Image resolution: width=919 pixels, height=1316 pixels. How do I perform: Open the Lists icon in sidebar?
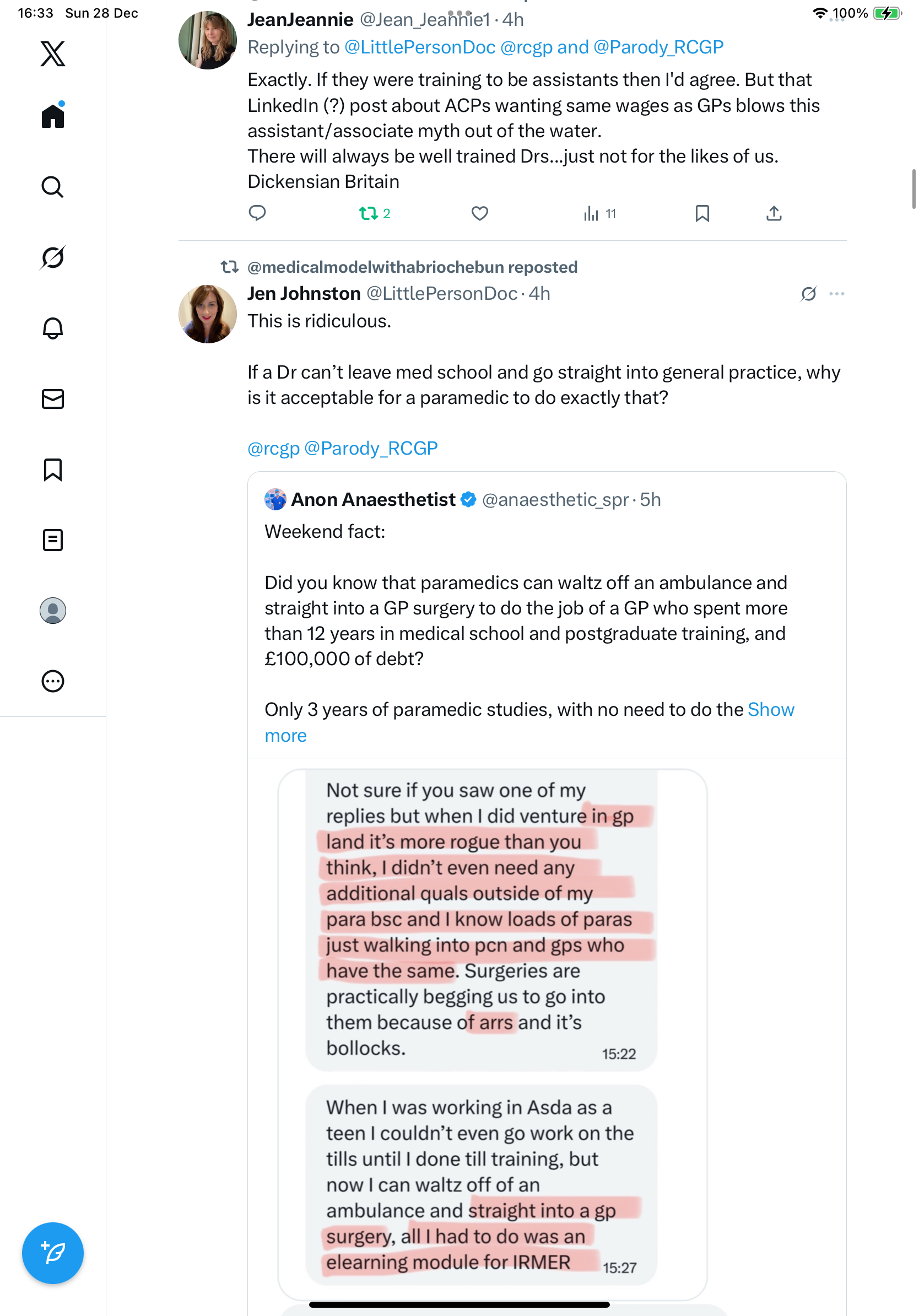[53, 540]
